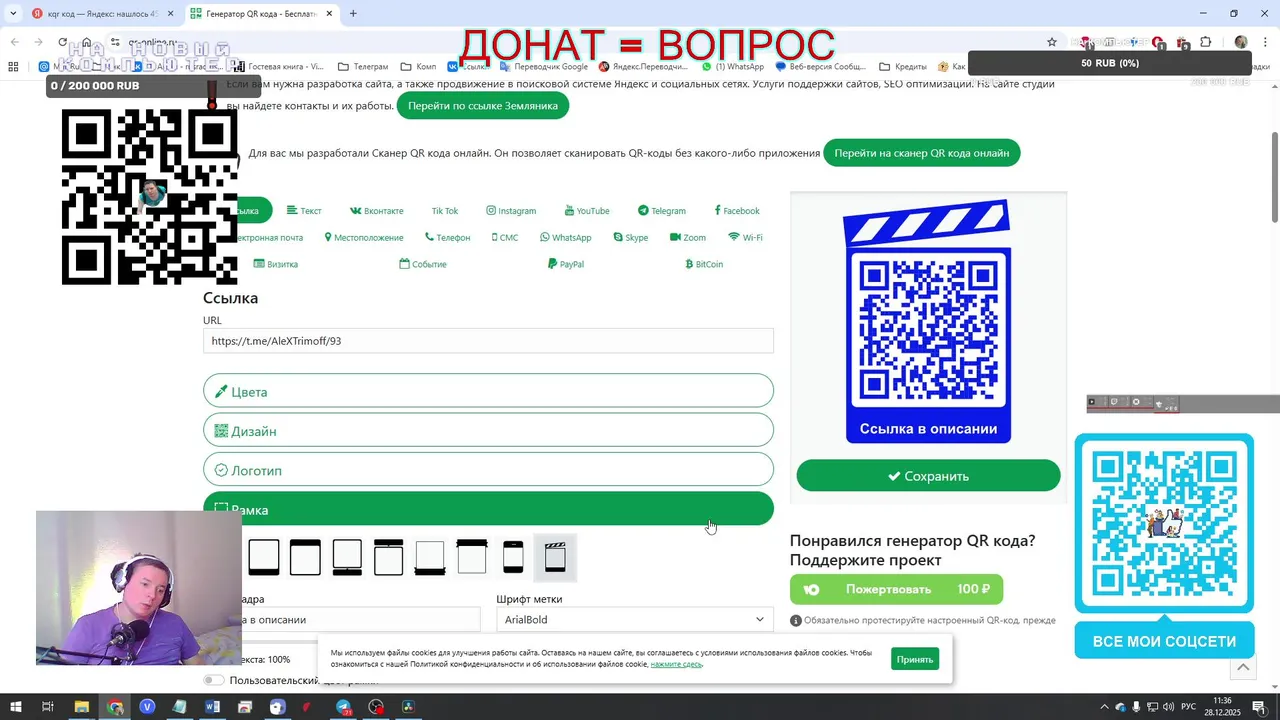Open the YouTube QR type tab
Image resolution: width=1280 pixels, height=720 pixels.
click(587, 211)
